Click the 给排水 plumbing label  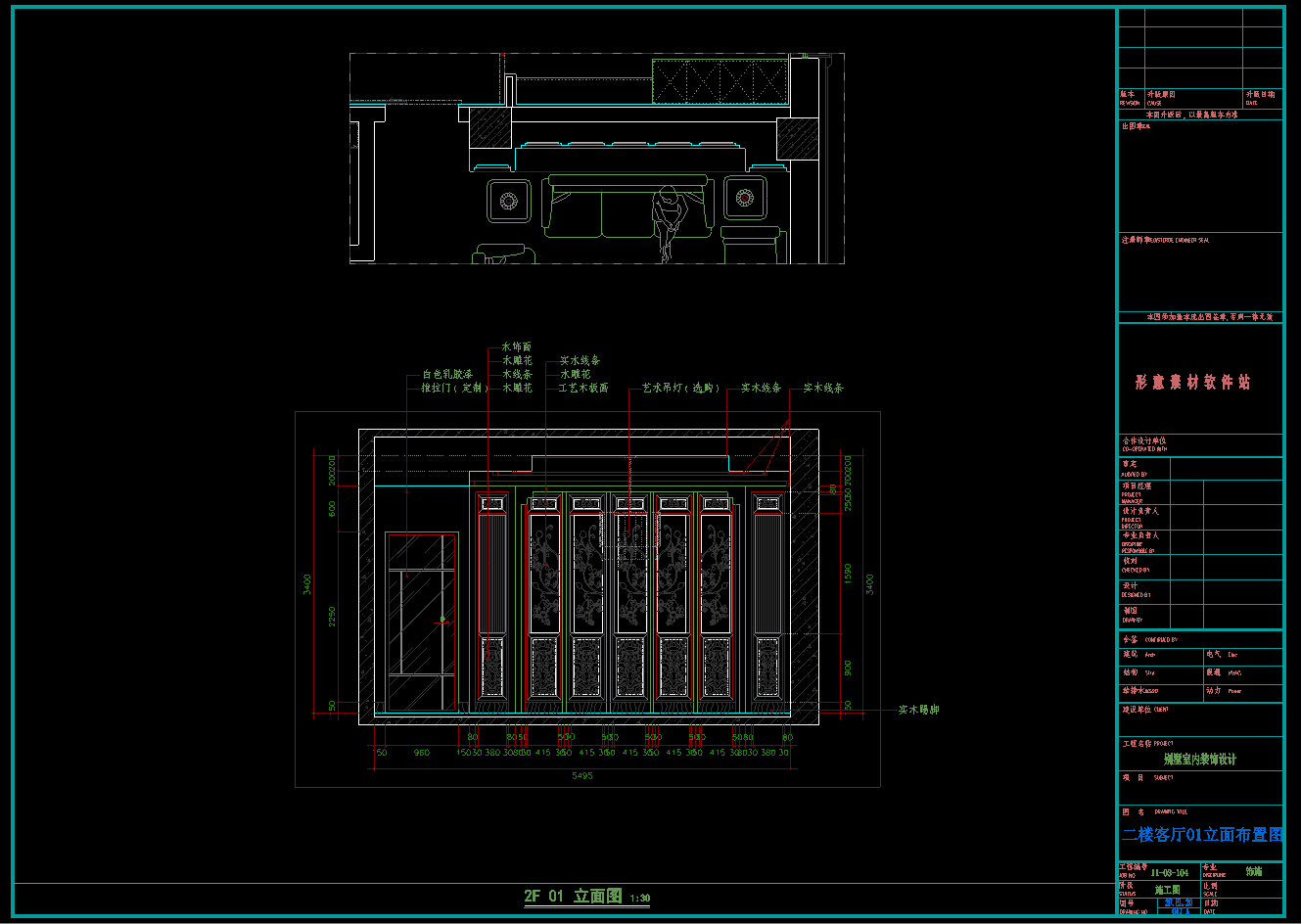(1133, 690)
